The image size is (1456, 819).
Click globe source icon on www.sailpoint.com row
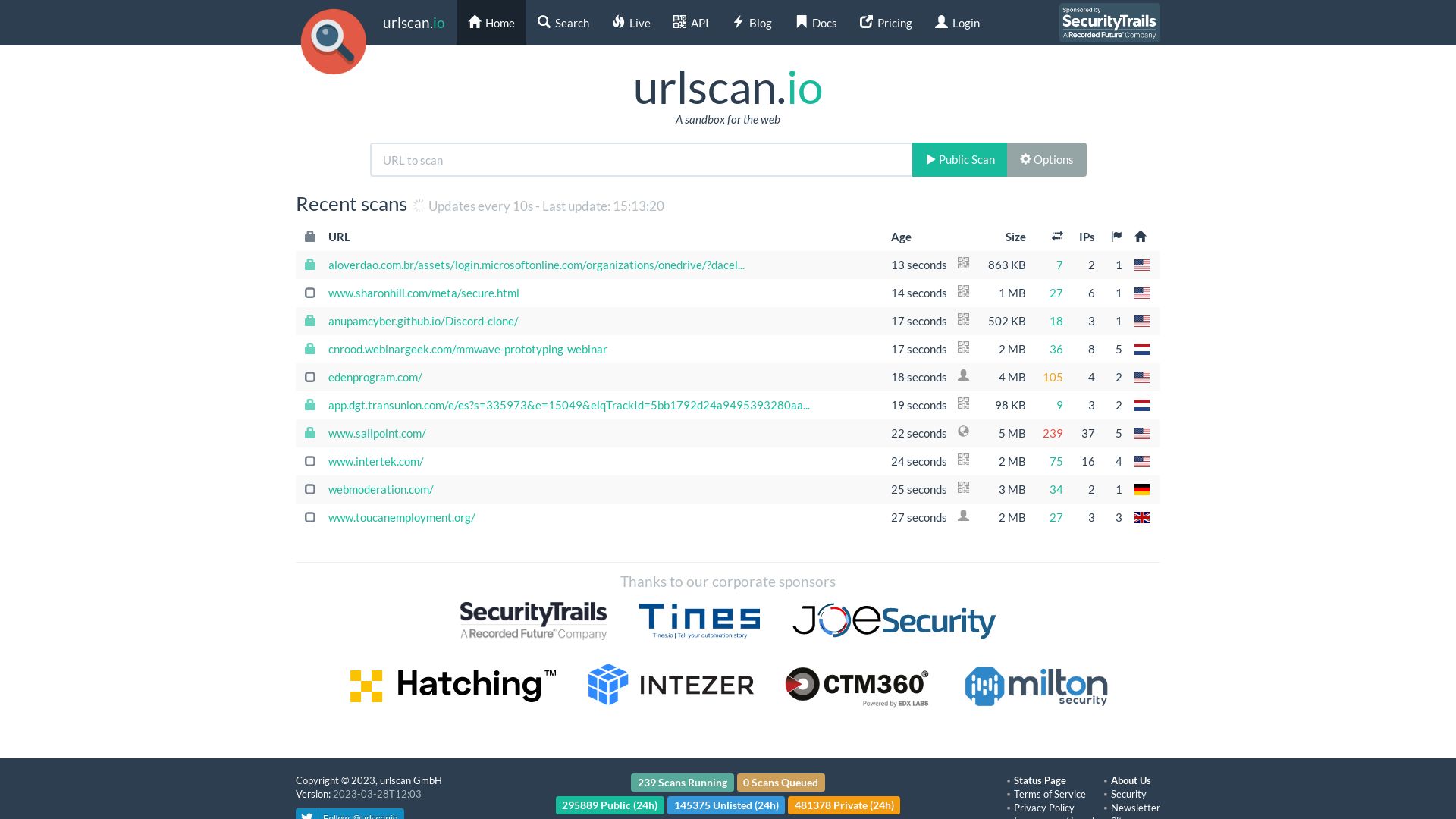[x=964, y=431]
